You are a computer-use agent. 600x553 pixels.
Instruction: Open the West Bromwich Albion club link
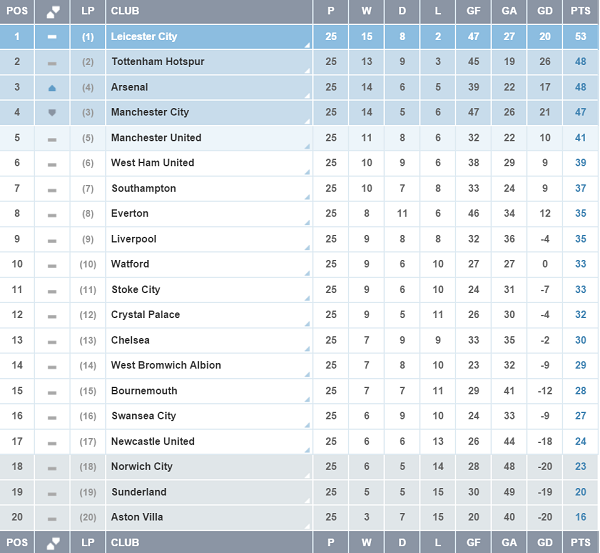(x=166, y=366)
